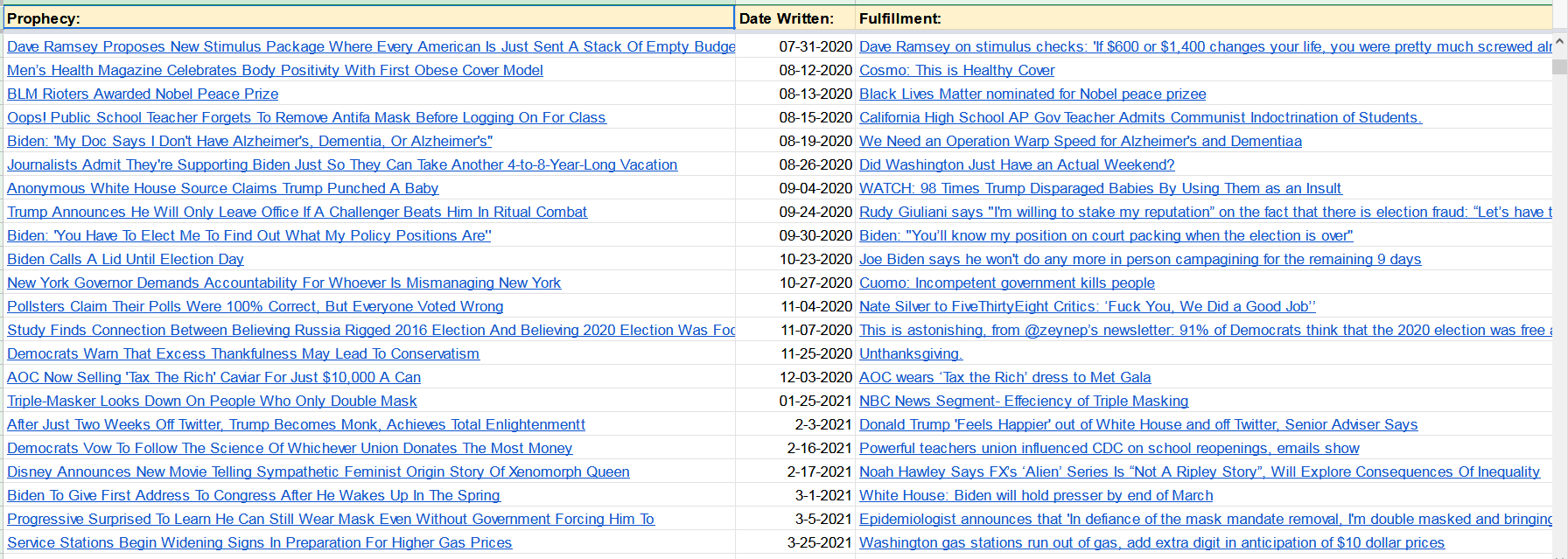Select the 'Date Written:' header cell

click(794, 17)
